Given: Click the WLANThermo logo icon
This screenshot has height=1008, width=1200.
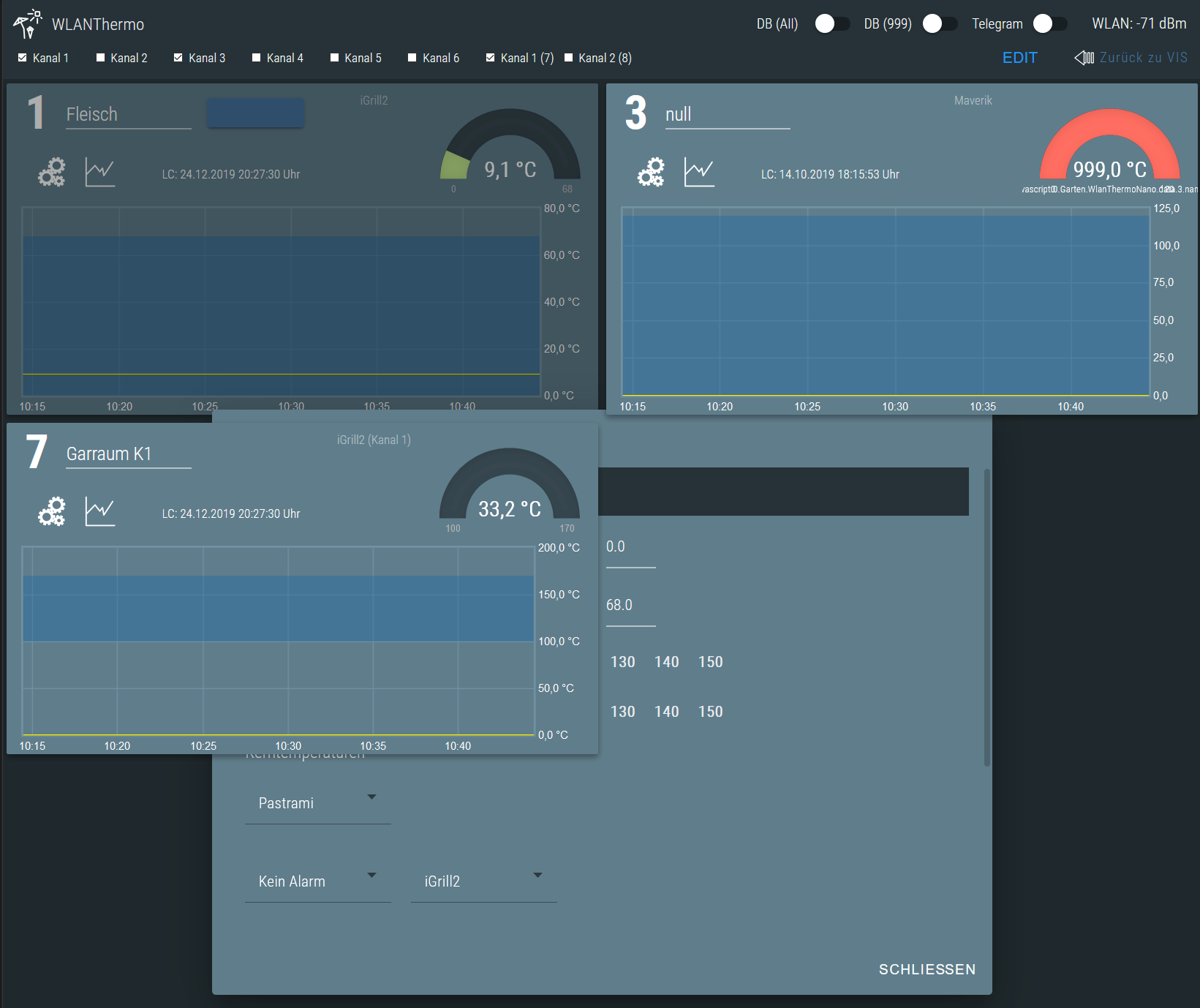Looking at the screenshot, I should 28,23.
